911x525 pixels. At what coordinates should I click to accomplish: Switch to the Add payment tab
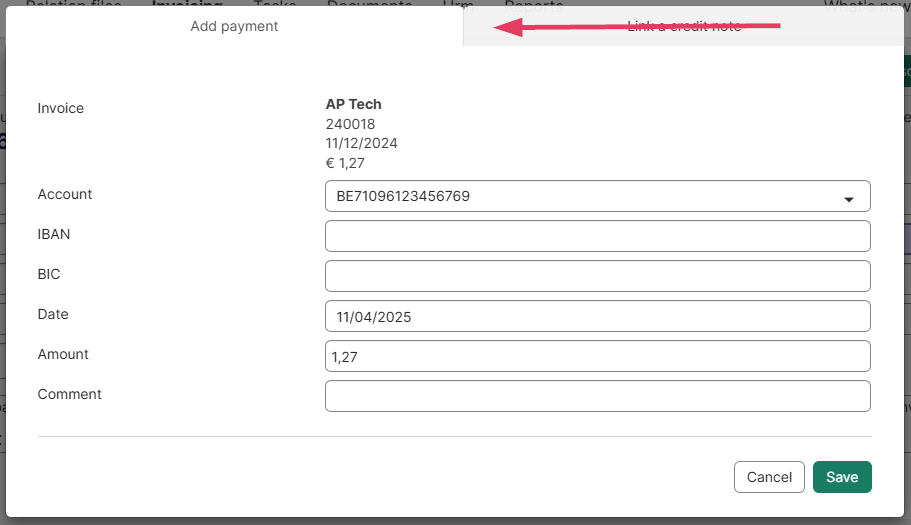click(234, 26)
